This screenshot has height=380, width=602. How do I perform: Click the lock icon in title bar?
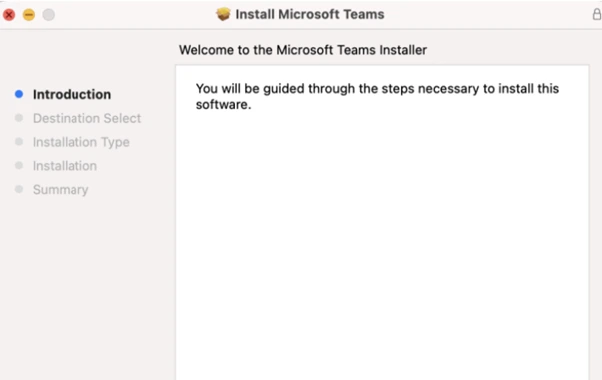point(597,14)
